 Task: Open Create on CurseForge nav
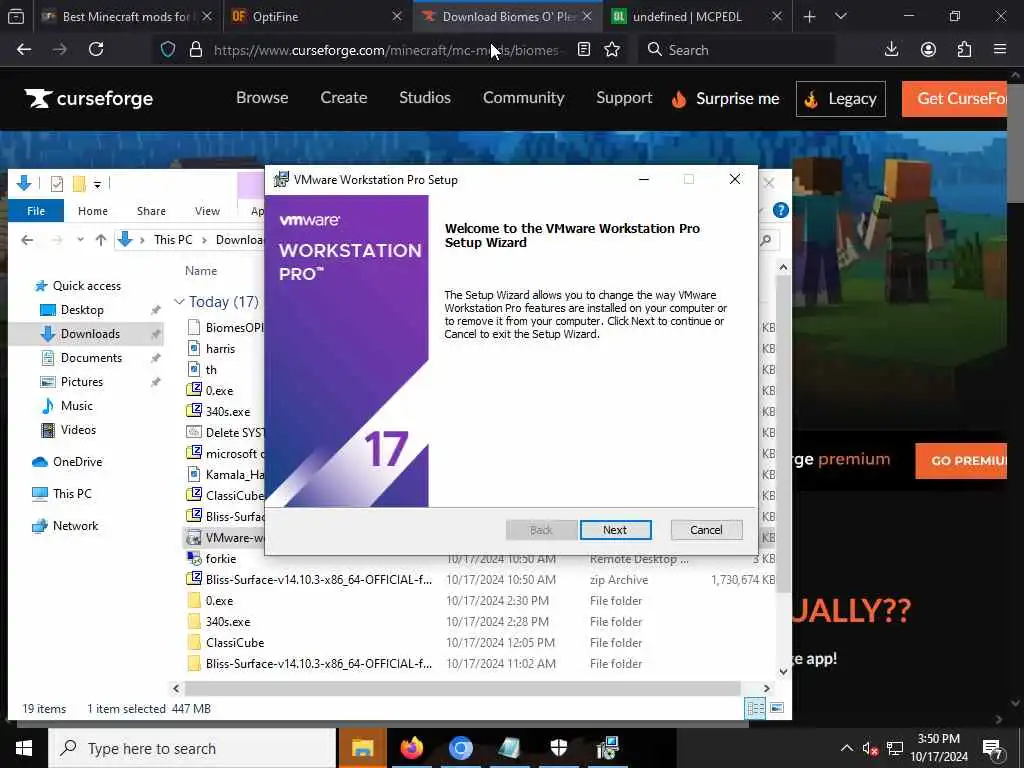click(x=344, y=98)
